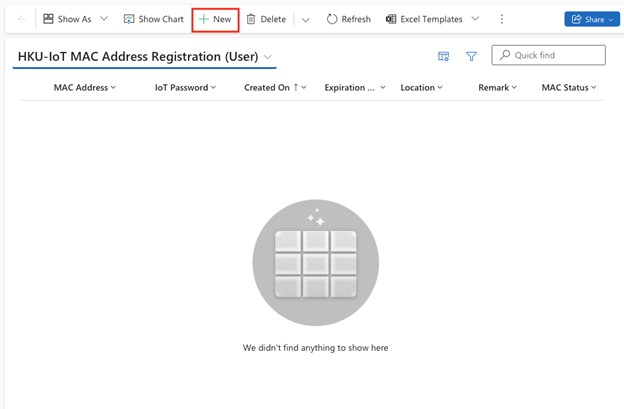Expand the Excel Templates dropdown arrow
Screen dimensions: 624x409
click(475, 19)
